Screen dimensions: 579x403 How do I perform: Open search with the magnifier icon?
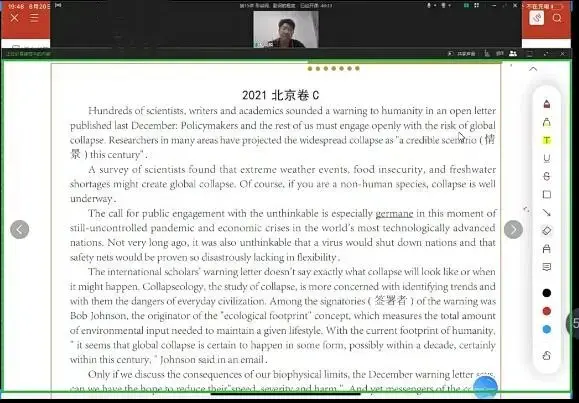coord(557,18)
